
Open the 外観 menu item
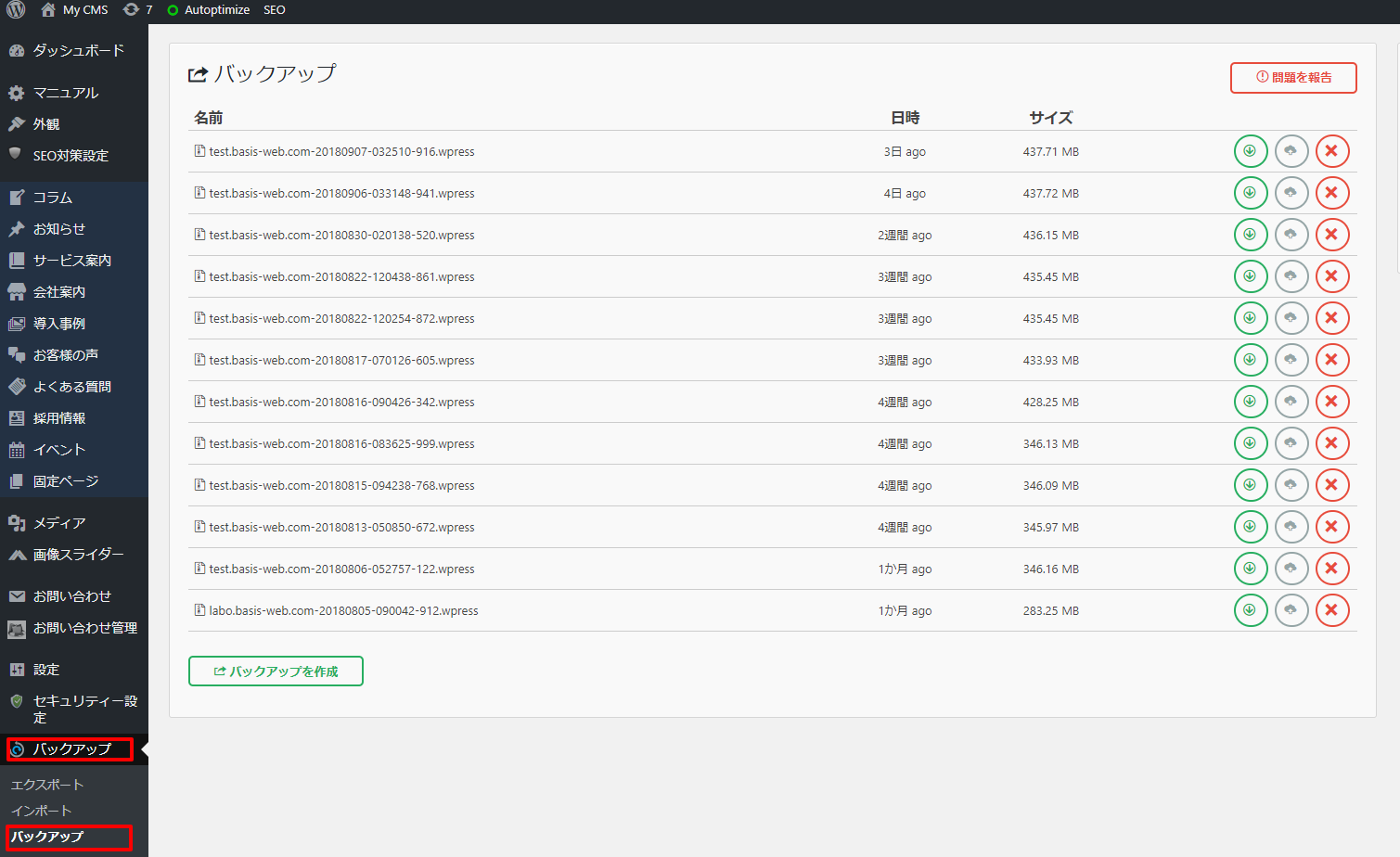74,124
